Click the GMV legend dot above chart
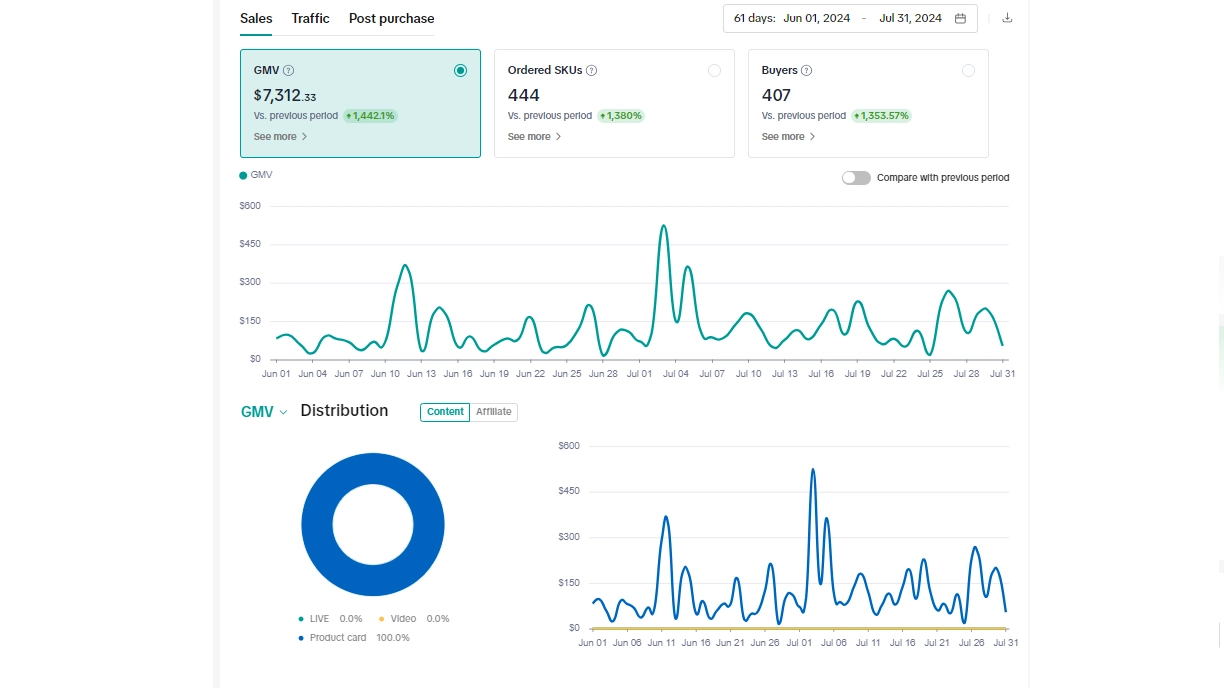Screen dimensions: 1224x688 (x=243, y=176)
